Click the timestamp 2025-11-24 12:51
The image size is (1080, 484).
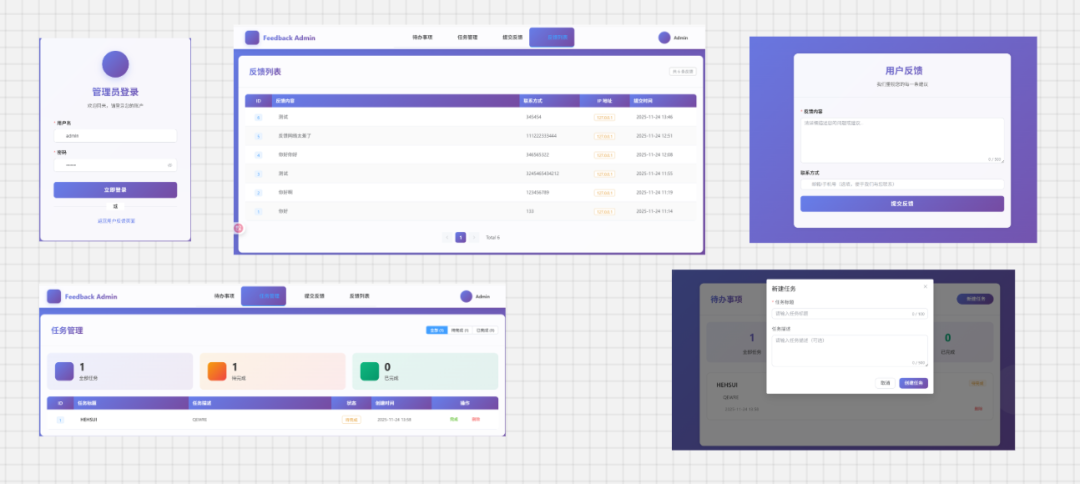click(654, 136)
